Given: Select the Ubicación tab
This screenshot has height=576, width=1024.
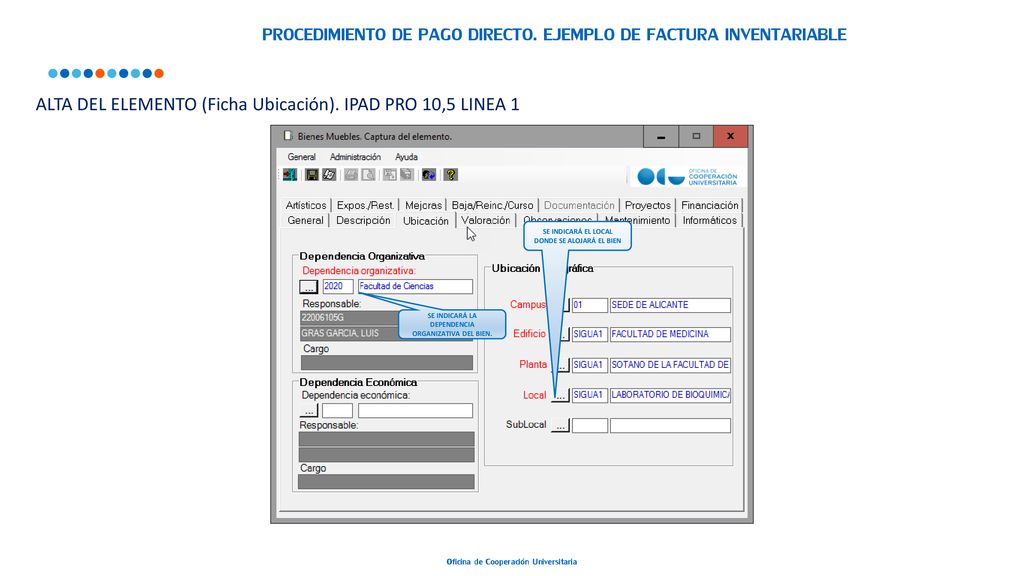Looking at the screenshot, I should tap(426, 221).
